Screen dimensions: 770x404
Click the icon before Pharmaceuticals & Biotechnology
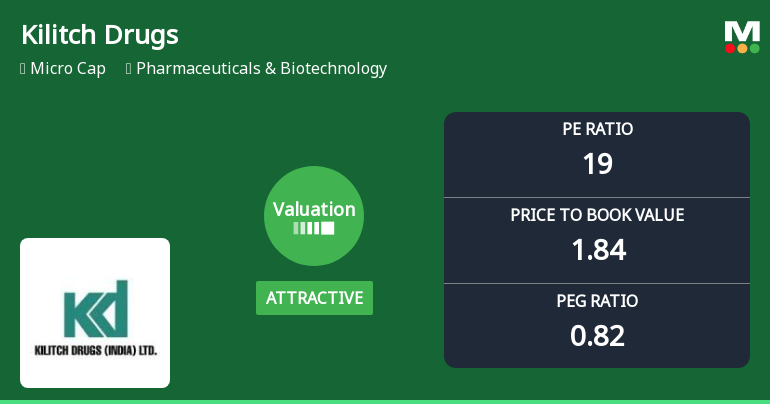coord(129,69)
